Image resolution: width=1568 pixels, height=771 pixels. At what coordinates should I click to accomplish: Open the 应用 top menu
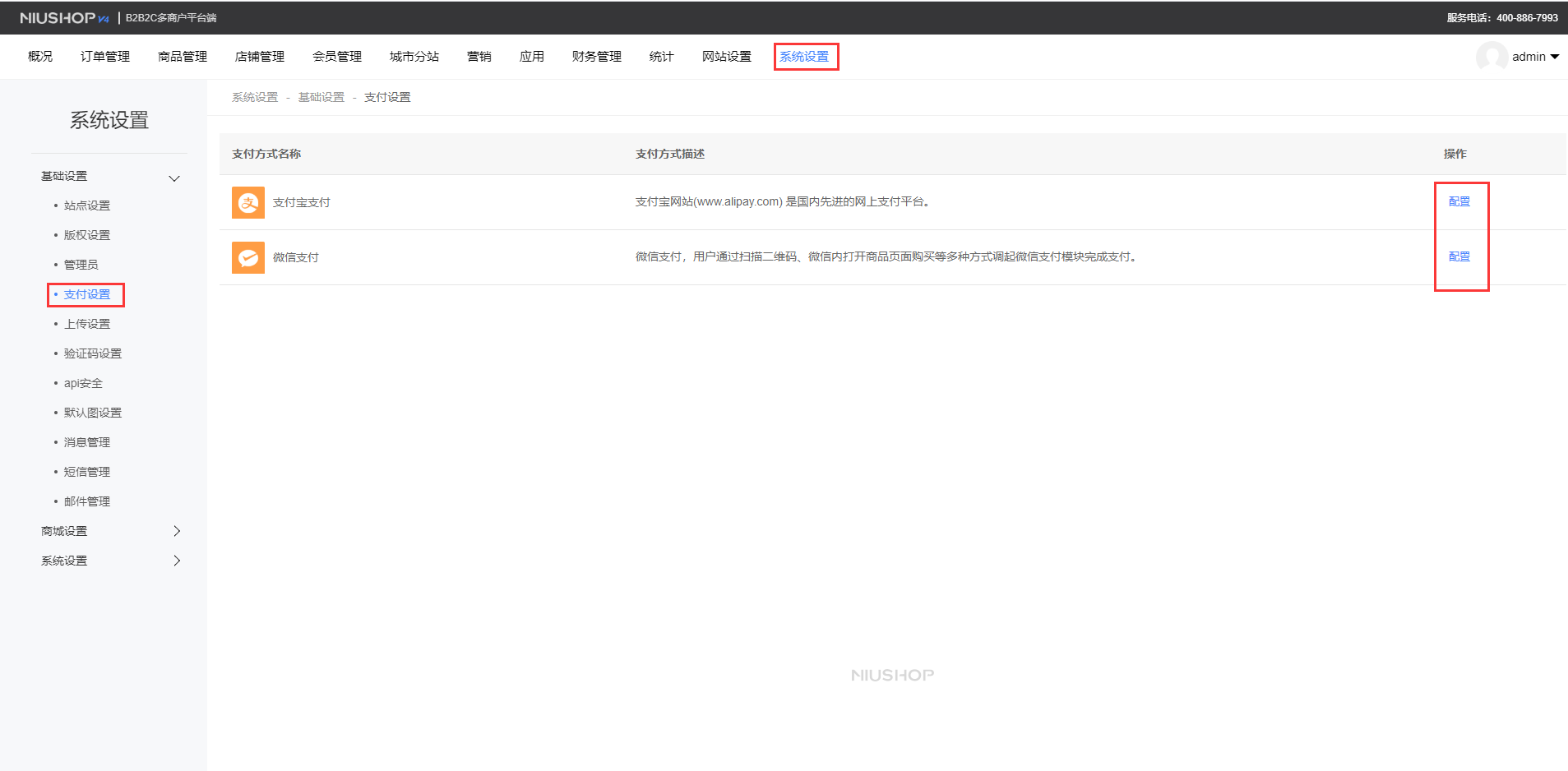pos(532,57)
